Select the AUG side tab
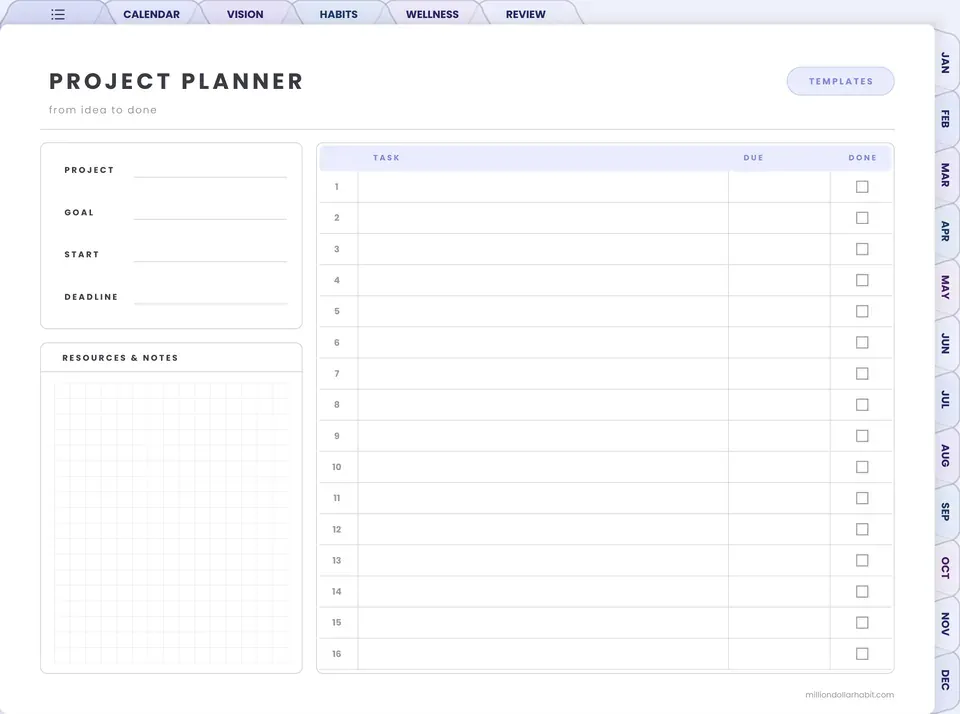960x714 pixels. pos(945,456)
